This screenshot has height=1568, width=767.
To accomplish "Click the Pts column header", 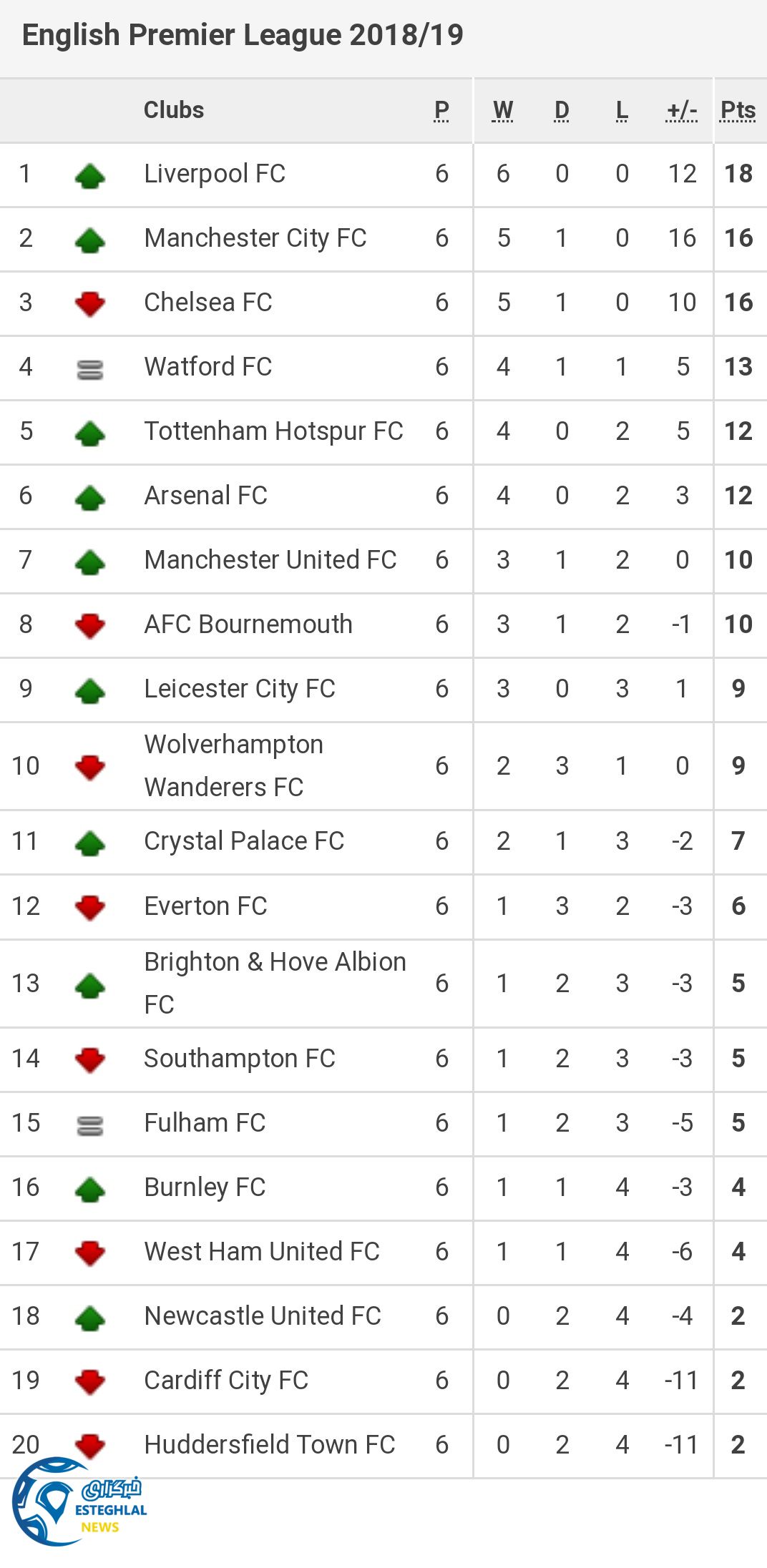I will click(738, 111).
